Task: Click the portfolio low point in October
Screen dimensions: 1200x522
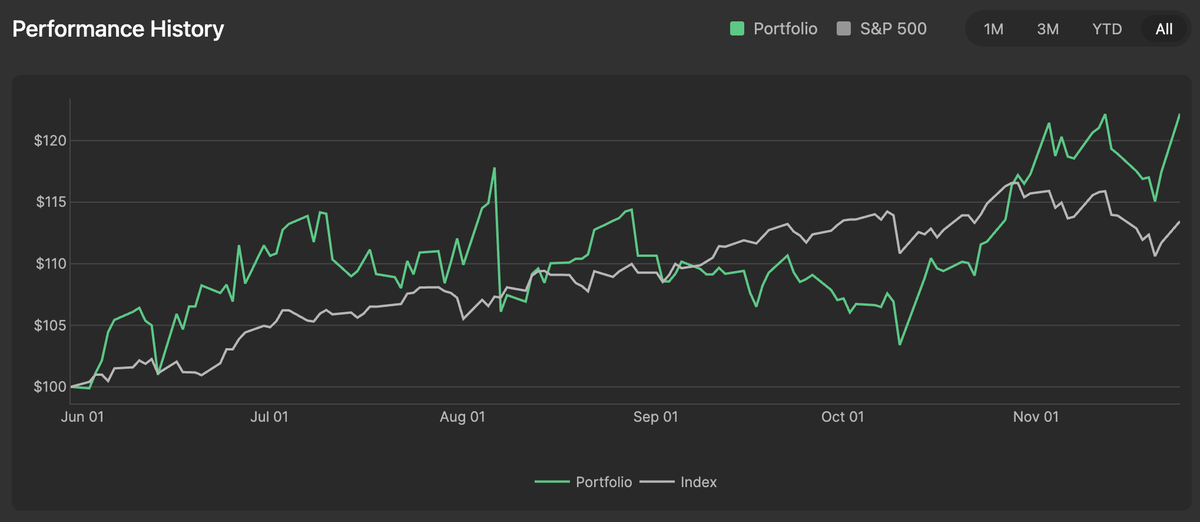Action: tap(900, 345)
